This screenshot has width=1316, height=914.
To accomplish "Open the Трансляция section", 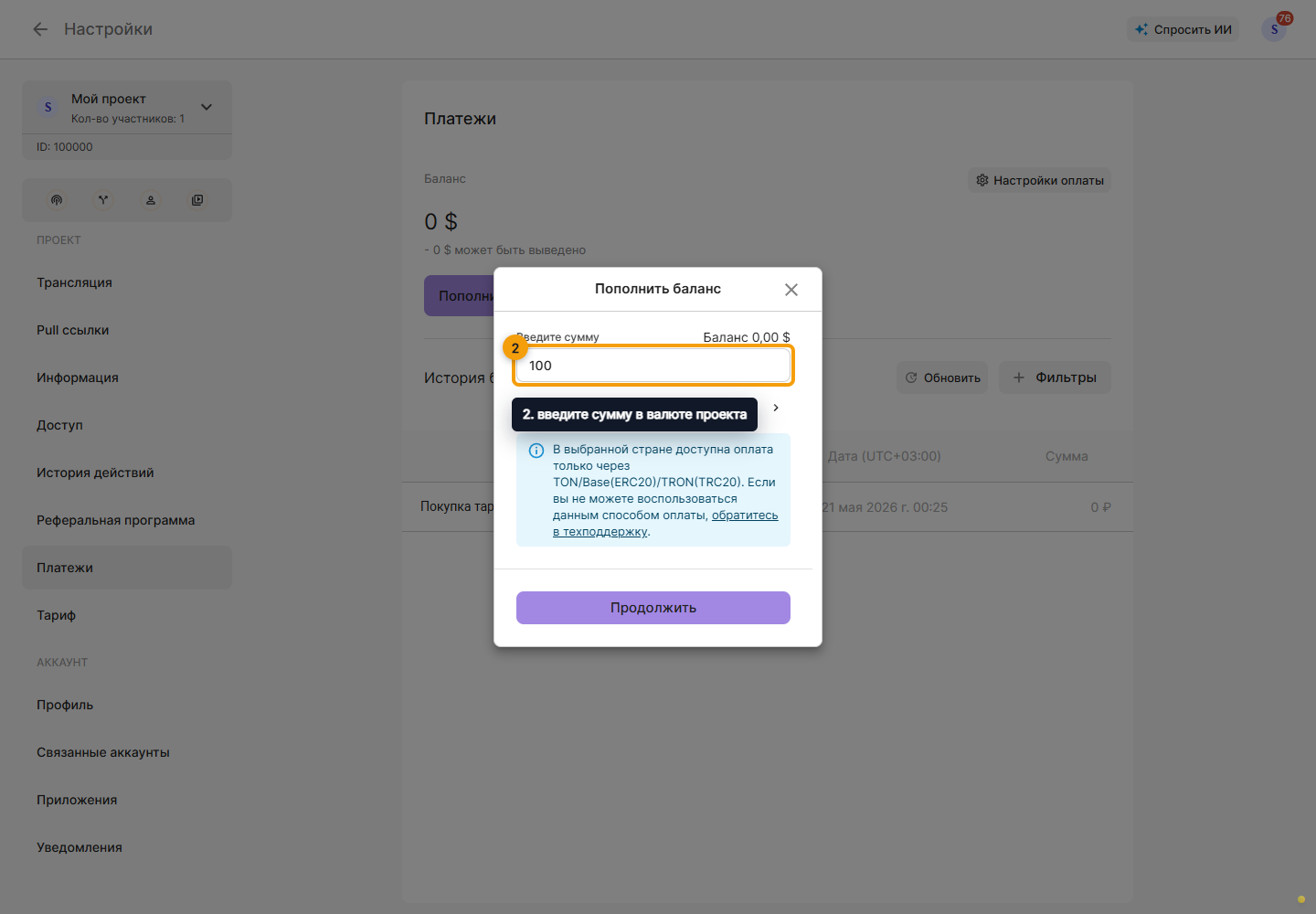I will click(x=127, y=282).
